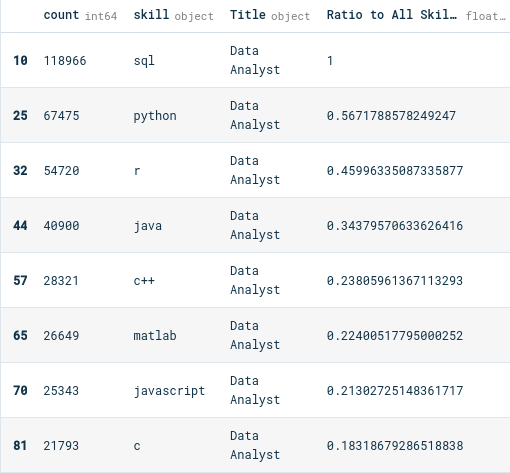The image size is (510, 473).
Task: Click Data Analyst title in row 32
Action: 255,170
